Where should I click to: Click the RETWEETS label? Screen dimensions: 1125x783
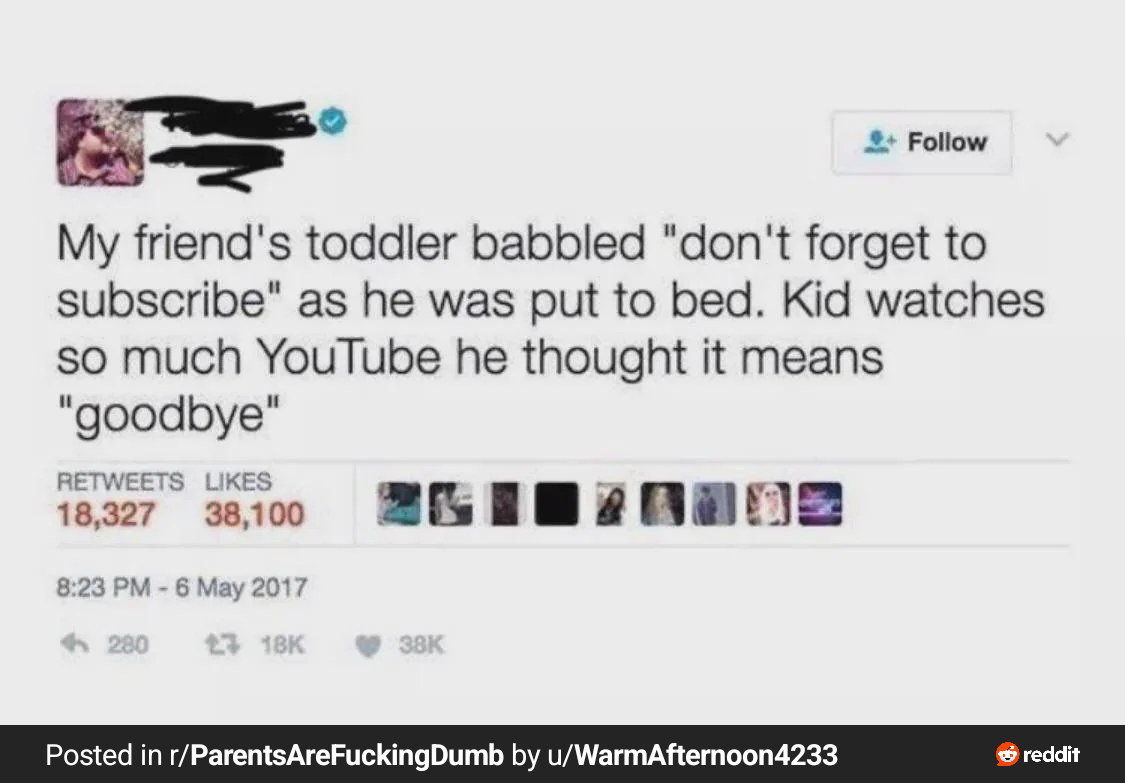click(121, 481)
